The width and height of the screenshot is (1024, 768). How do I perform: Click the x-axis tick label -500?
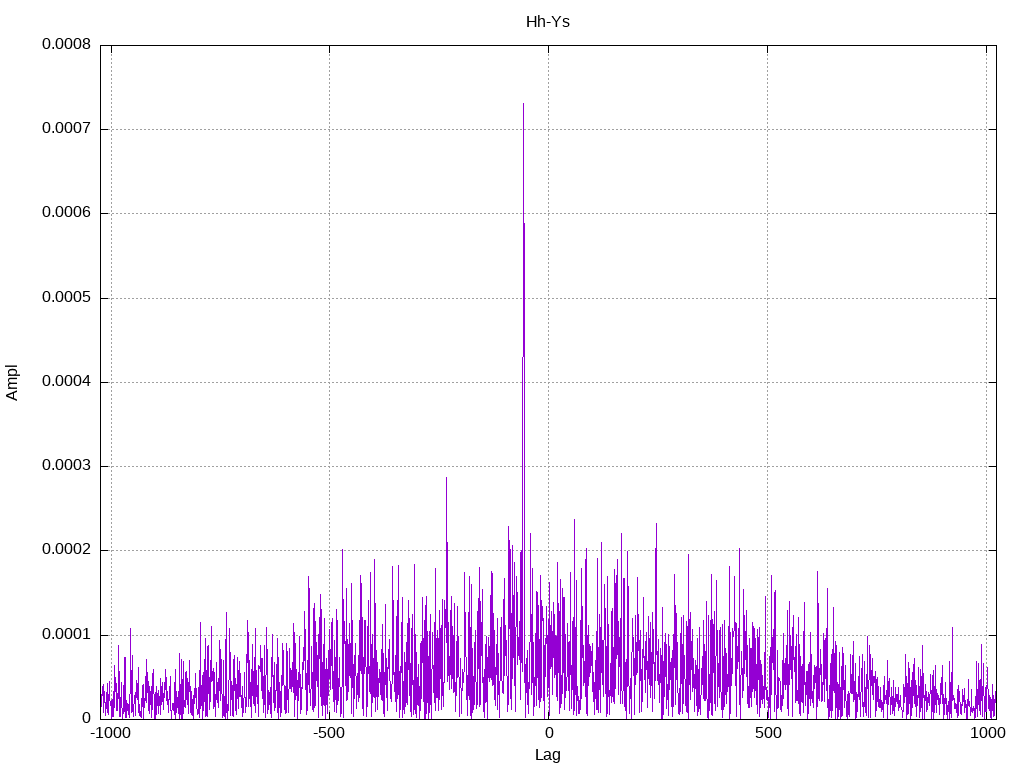click(x=329, y=733)
